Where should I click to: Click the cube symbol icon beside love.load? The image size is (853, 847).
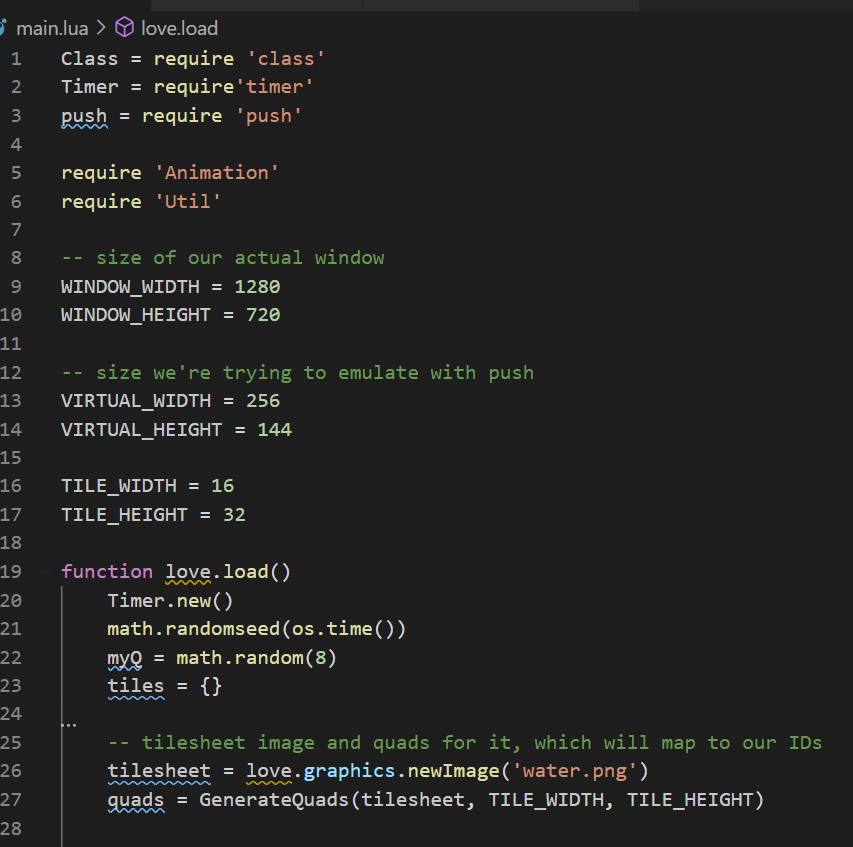[x=125, y=27]
